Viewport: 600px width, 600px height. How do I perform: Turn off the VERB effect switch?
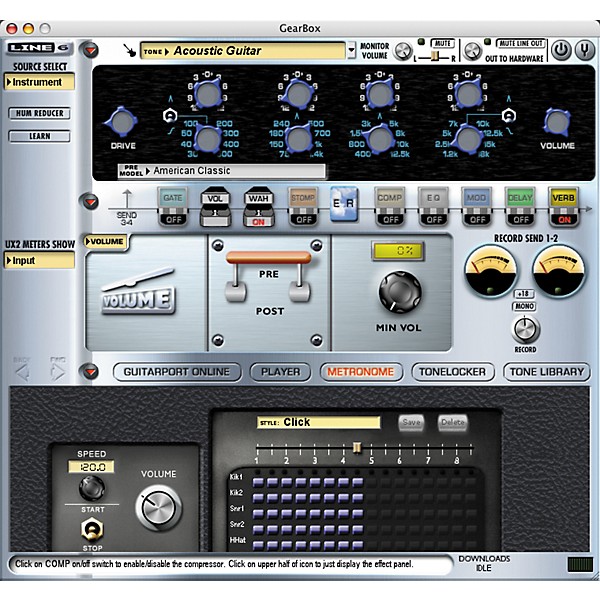coord(563,219)
